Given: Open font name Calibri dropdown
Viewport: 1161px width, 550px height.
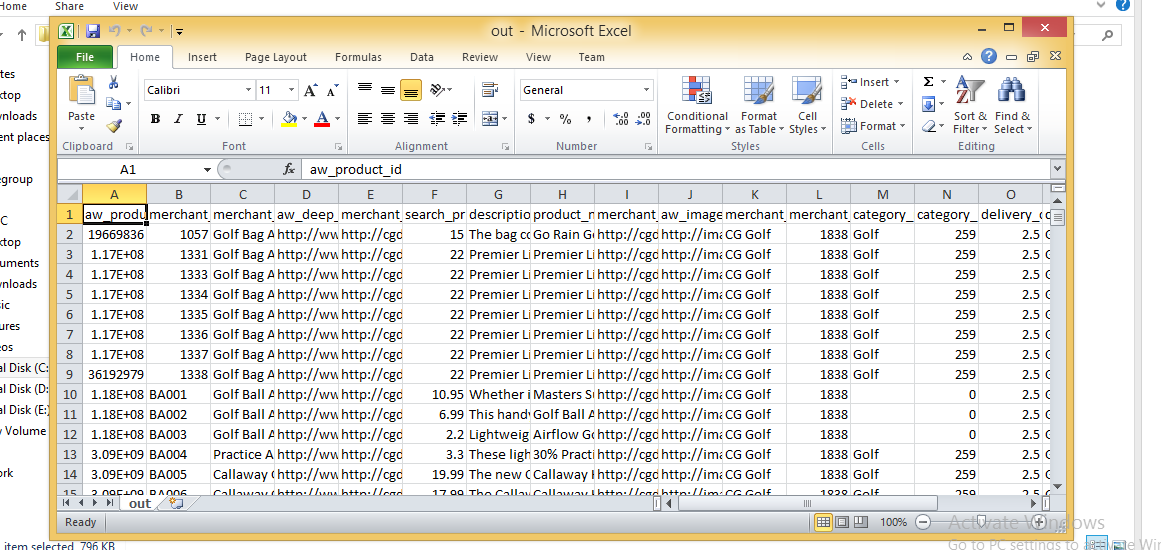Looking at the screenshot, I should click(249, 90).
